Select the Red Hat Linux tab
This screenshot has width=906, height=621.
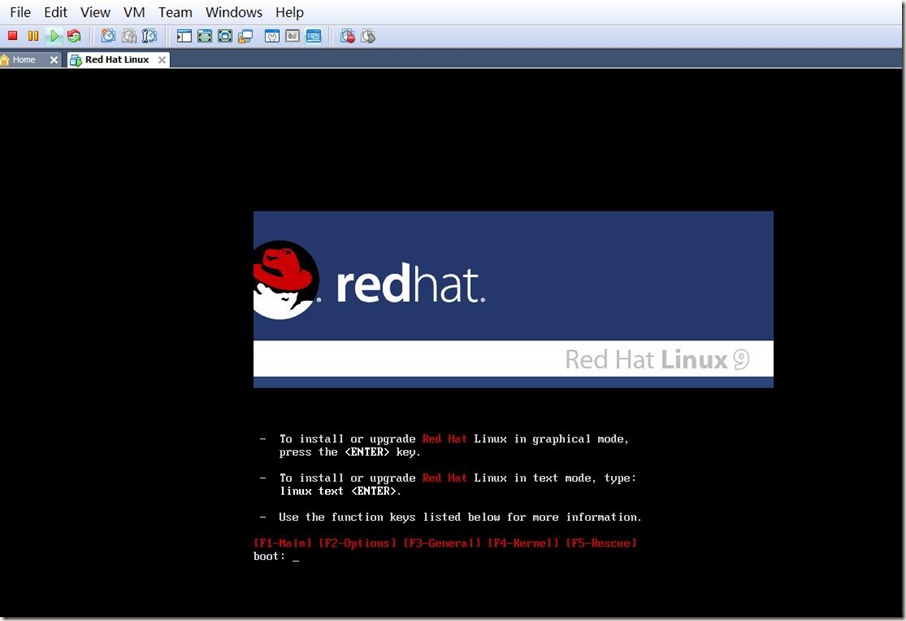(x=117, y=60)
